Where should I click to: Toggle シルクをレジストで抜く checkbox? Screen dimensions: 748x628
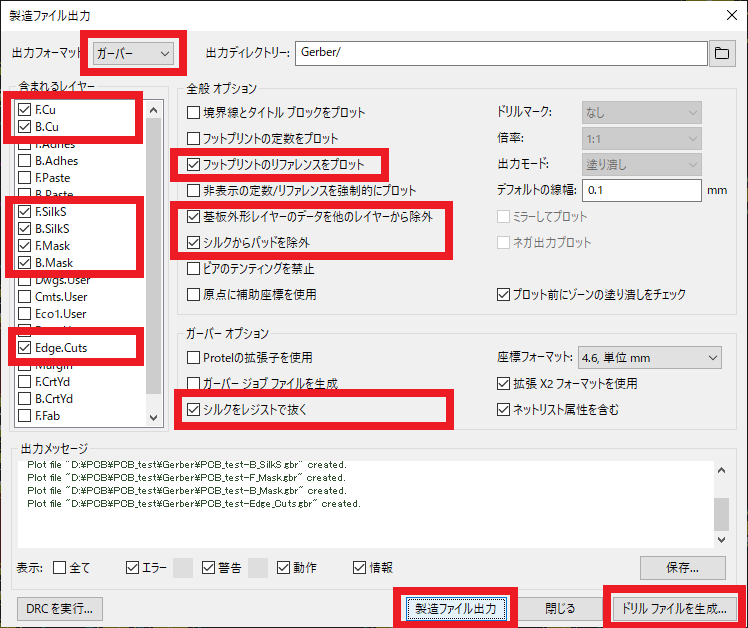[x=195, y=409]
